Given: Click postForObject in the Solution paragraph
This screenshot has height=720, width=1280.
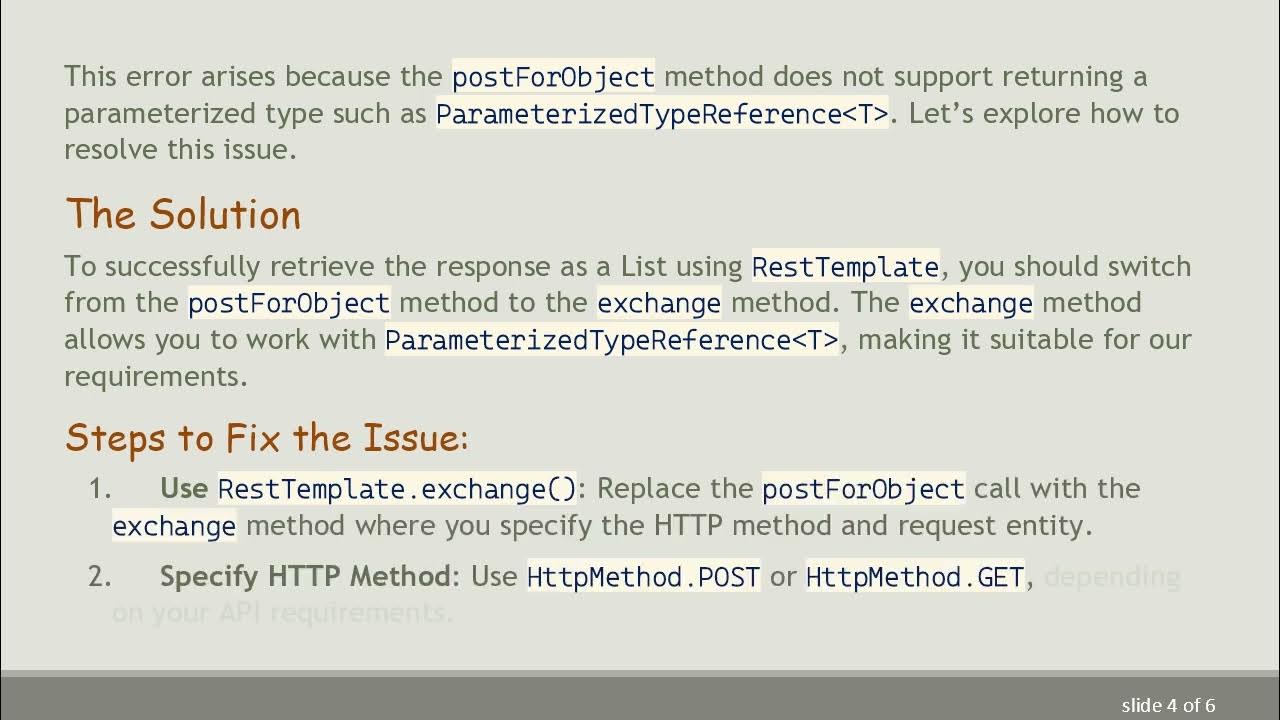Looking at the screenshot, I should 289,303.
